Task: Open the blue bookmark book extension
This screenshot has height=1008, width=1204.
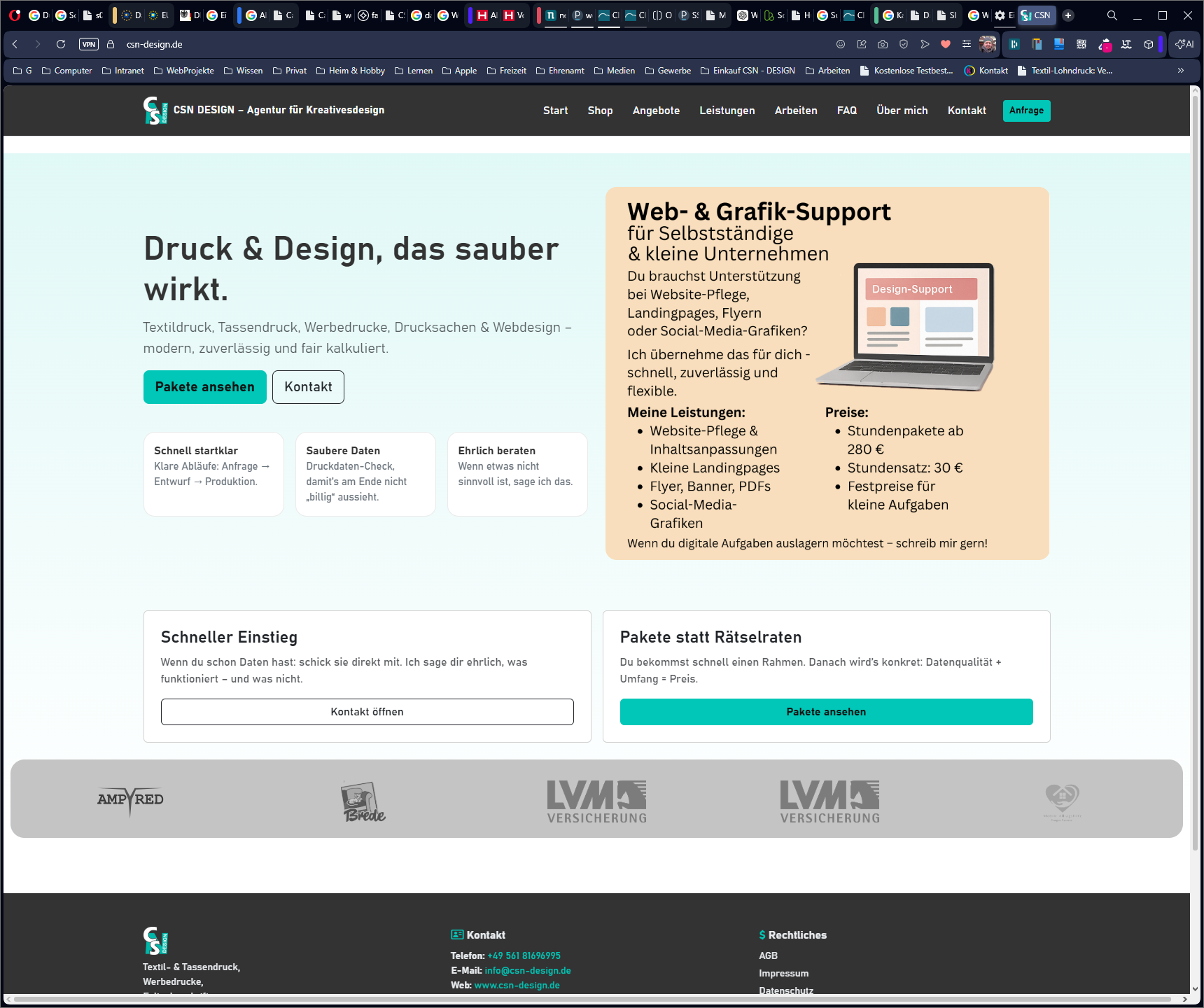Action: pyautogui.click(x=1059, y=44)
